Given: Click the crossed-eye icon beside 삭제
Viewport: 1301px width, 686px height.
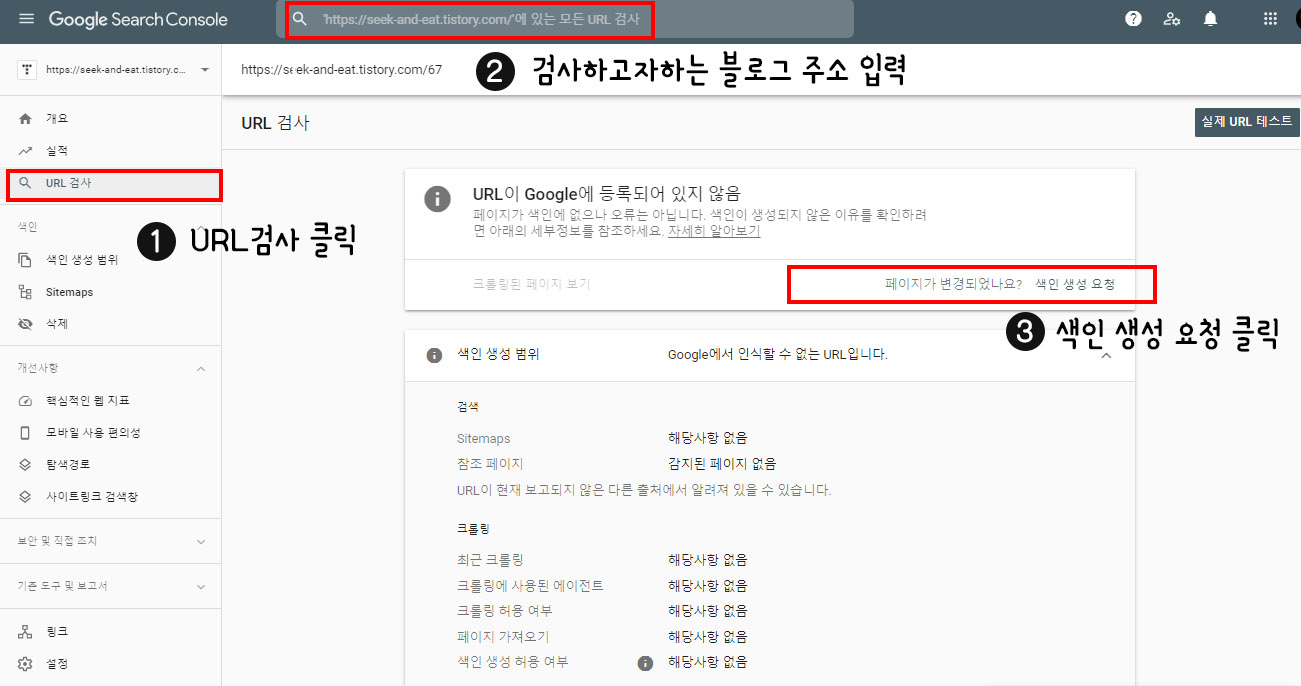Looking at the screenshot, I should tap(26, 324).
